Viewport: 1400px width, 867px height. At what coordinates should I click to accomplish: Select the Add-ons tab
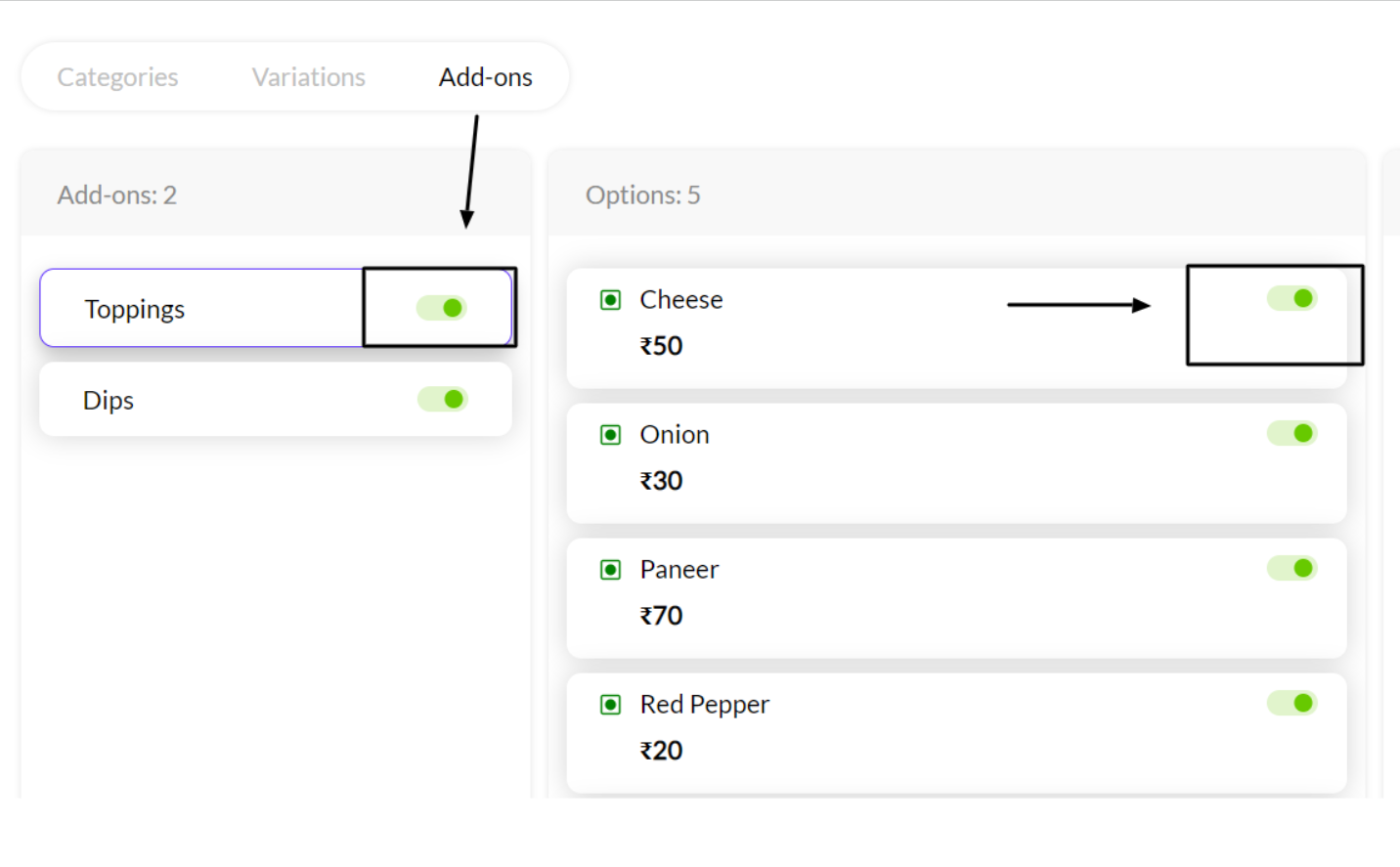point(485,77)
